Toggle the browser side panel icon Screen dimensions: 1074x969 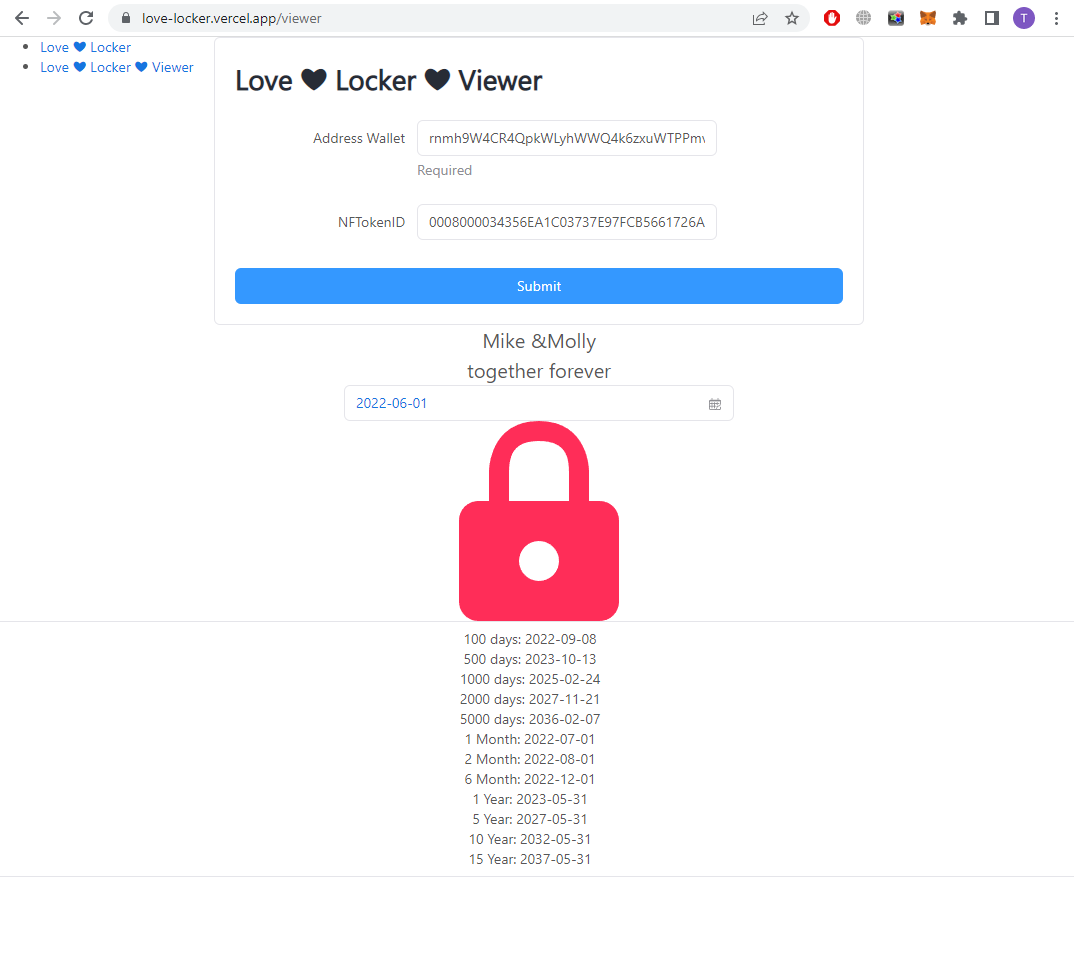[x=992, y=18]
